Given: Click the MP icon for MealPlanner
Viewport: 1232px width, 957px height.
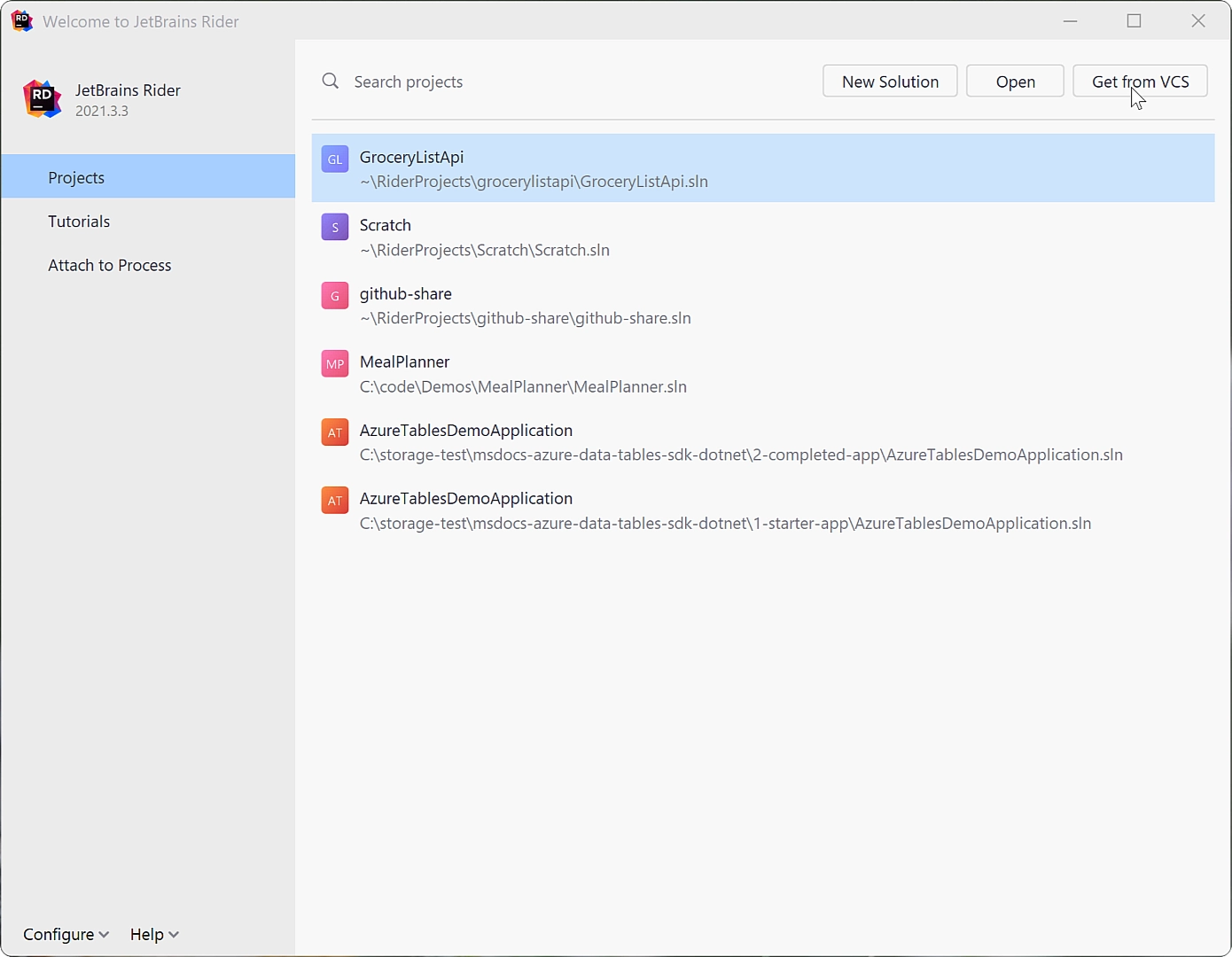Looking at the screenshot, I should pos(334,364).
